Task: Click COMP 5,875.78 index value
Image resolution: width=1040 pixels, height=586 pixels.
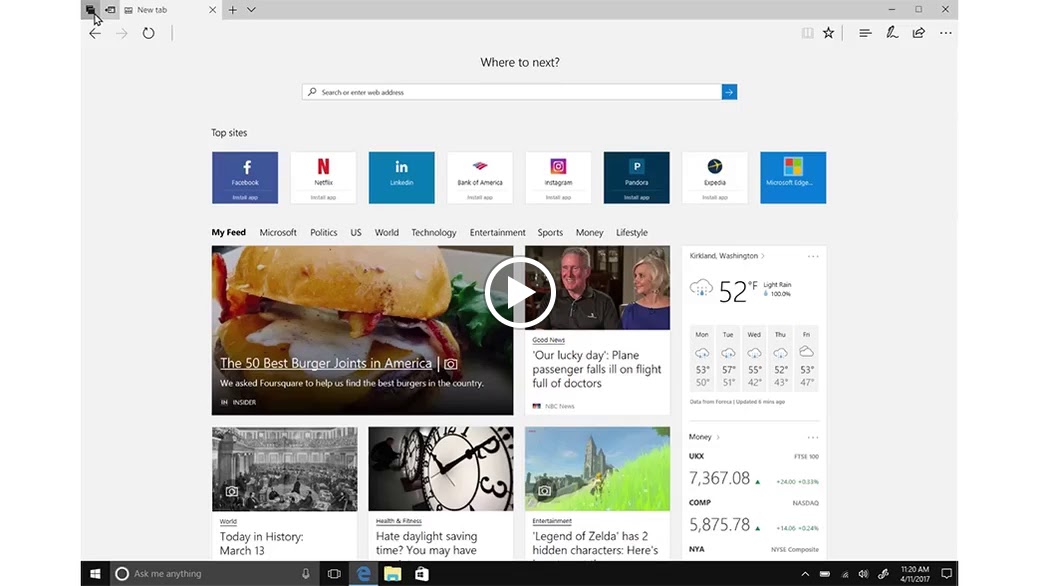Action: (720, 524)
